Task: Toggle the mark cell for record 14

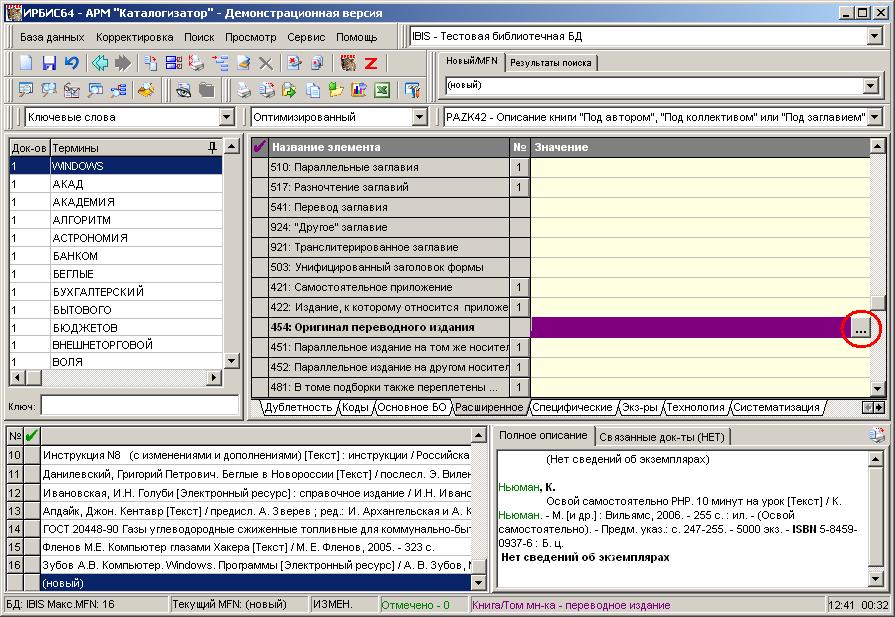Action: pos(31,529)
